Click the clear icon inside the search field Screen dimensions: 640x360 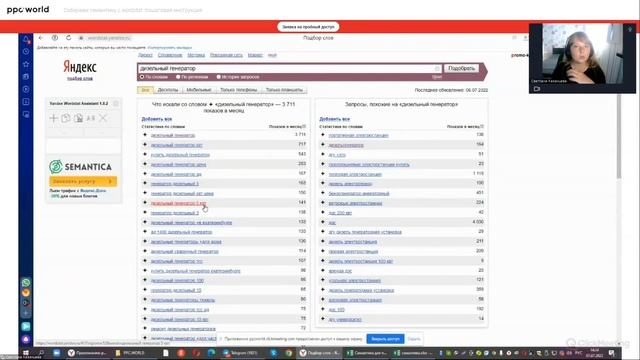pyautogui.click(x=437, y=69)
